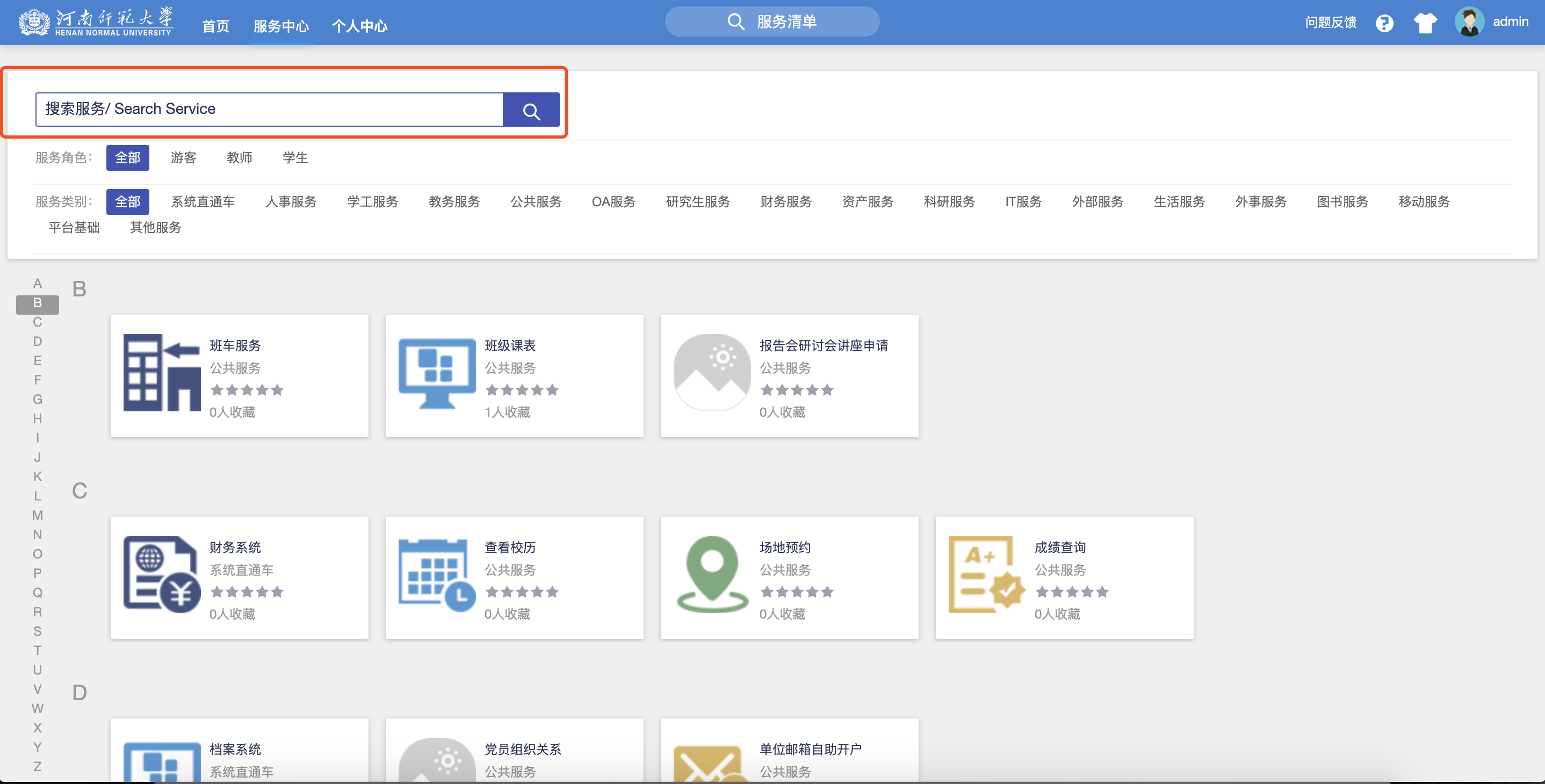This screenshot has width=1545, height=784.
Task: Focus the Search Service input field
Action: (269, 109)
